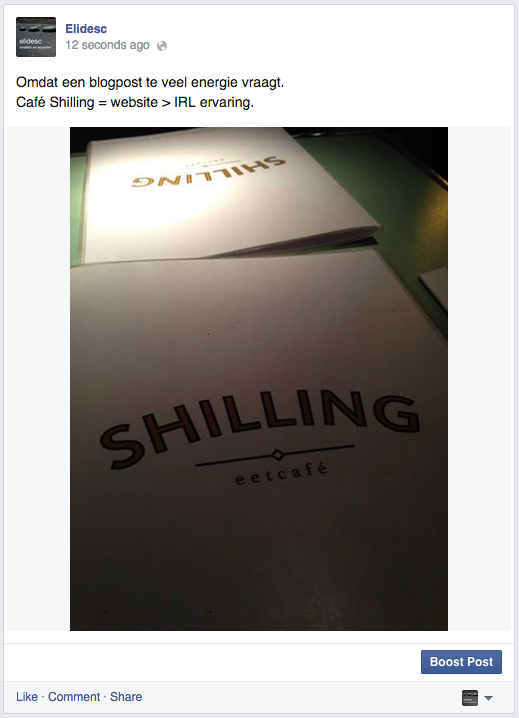The height and width of the screenshot is (718, 519).
Task: Click post text 'Omdat een blogpost te veel energie vraagt'
Action: tap(150, 82)
